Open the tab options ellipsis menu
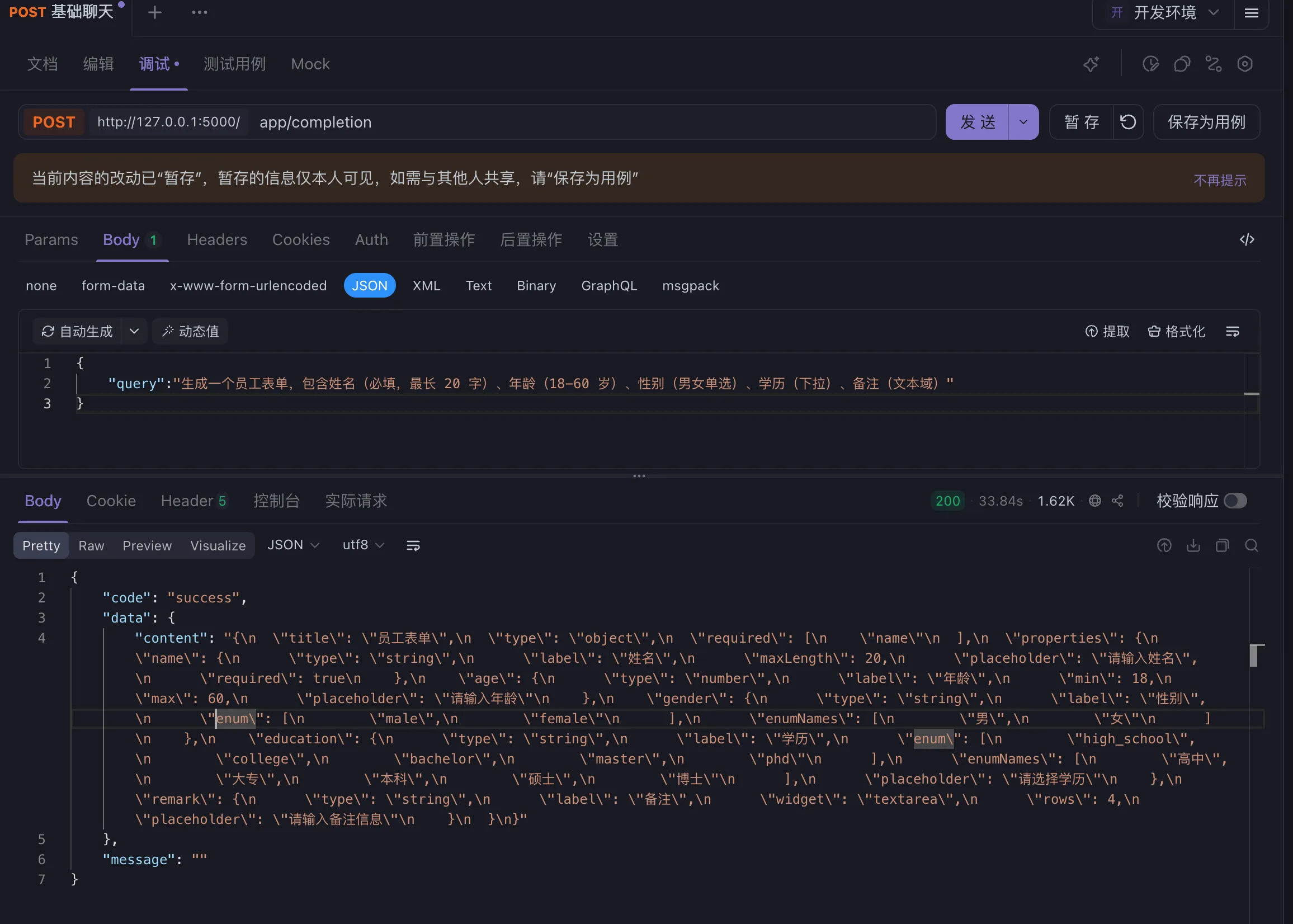 coord(199,12)
